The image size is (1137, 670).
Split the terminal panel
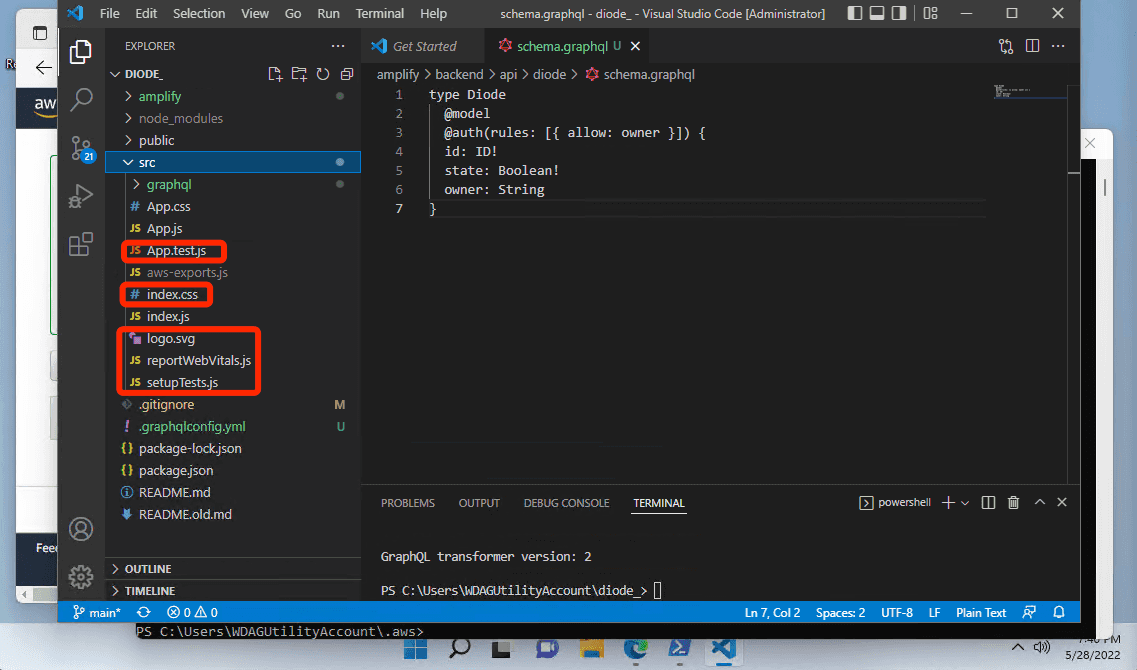[988, 502]
